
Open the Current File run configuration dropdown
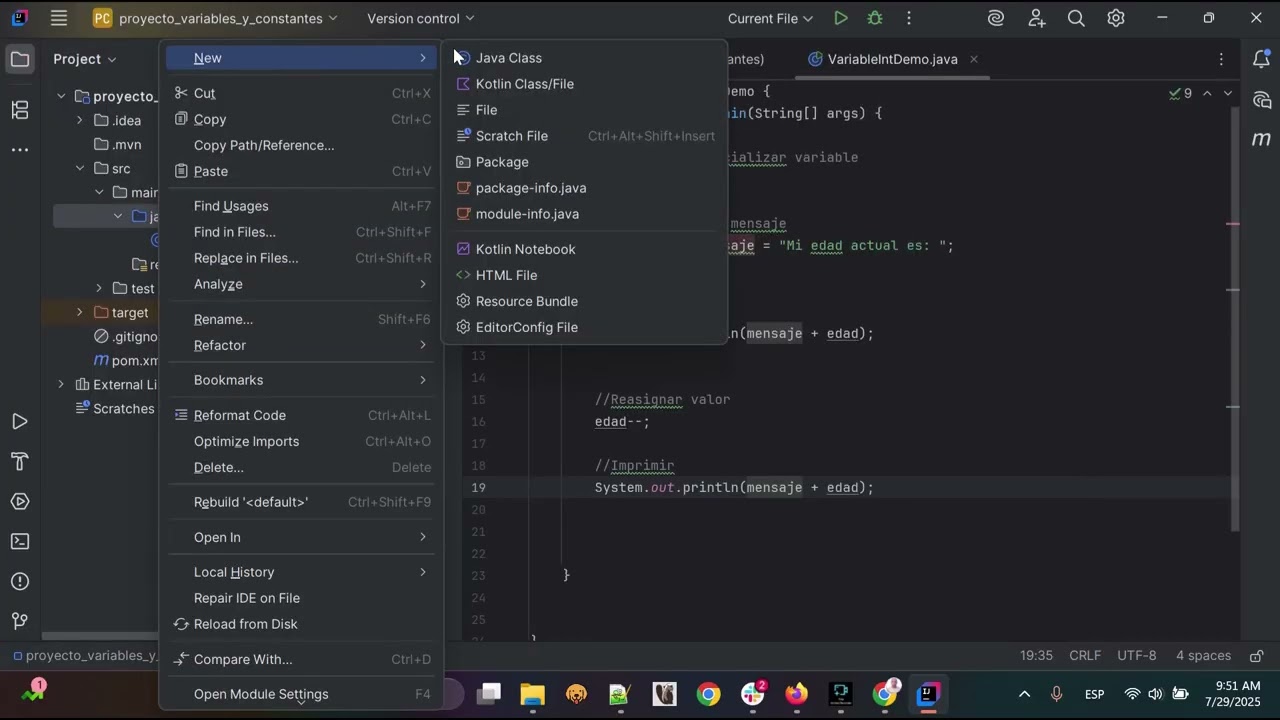770,18
